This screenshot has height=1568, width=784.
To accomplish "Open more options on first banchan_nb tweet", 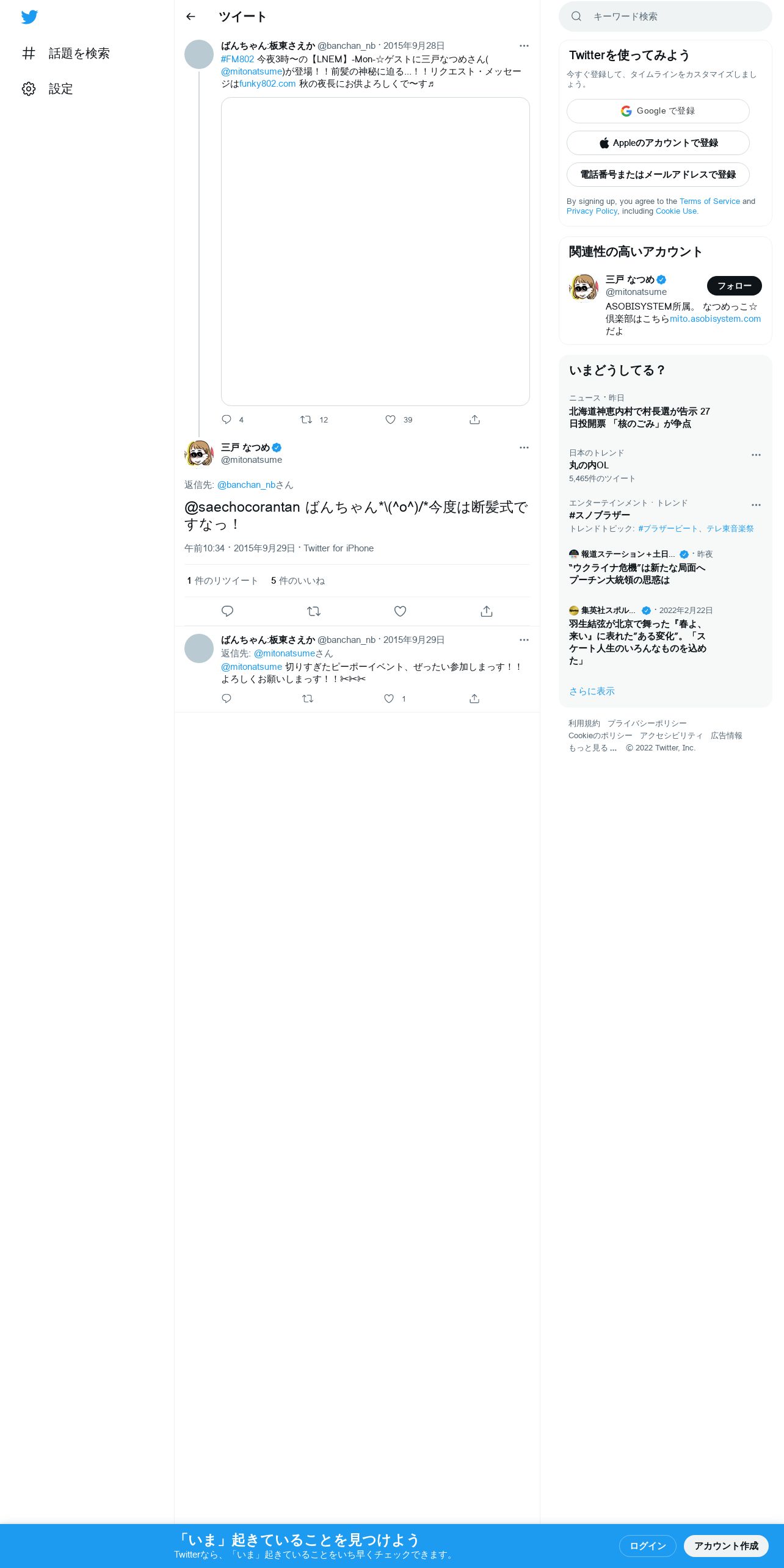I will pos(524,46).
